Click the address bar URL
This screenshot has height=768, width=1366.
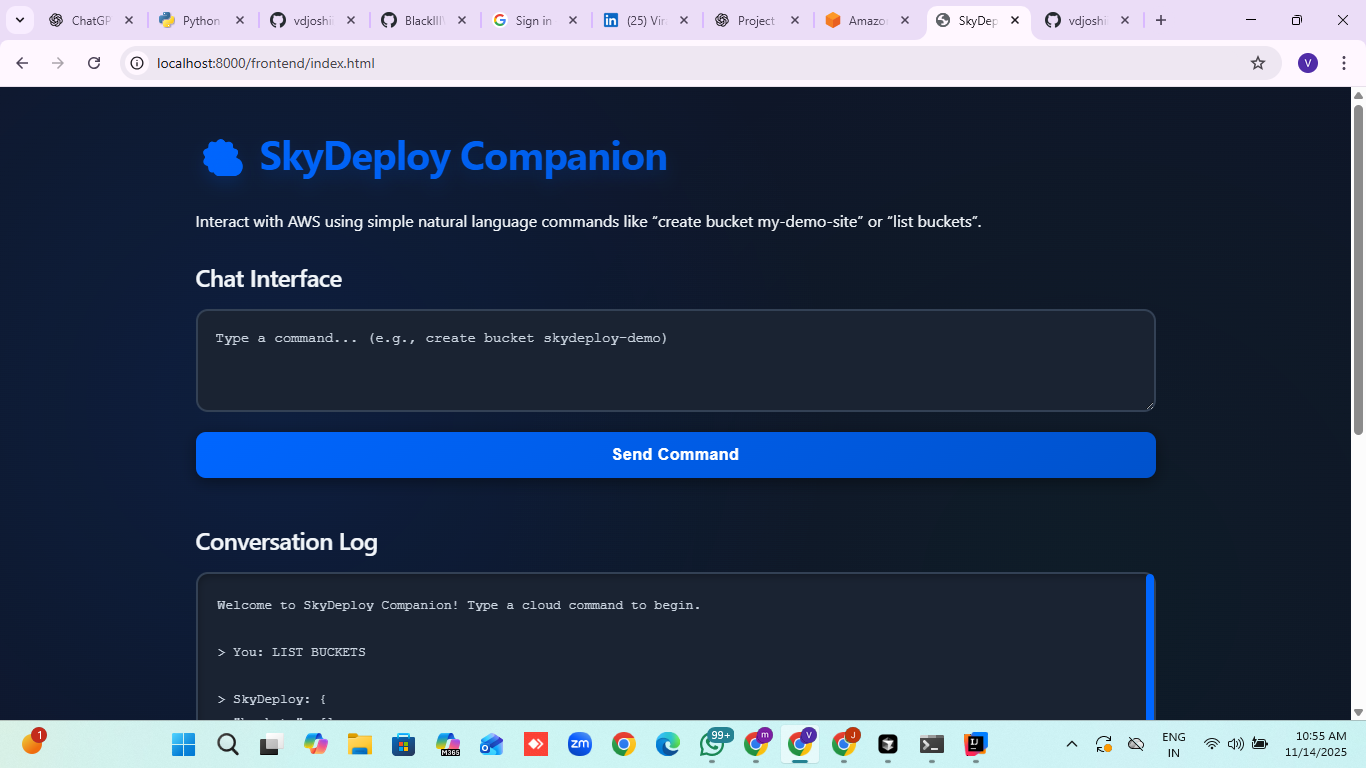coord(266,63)
